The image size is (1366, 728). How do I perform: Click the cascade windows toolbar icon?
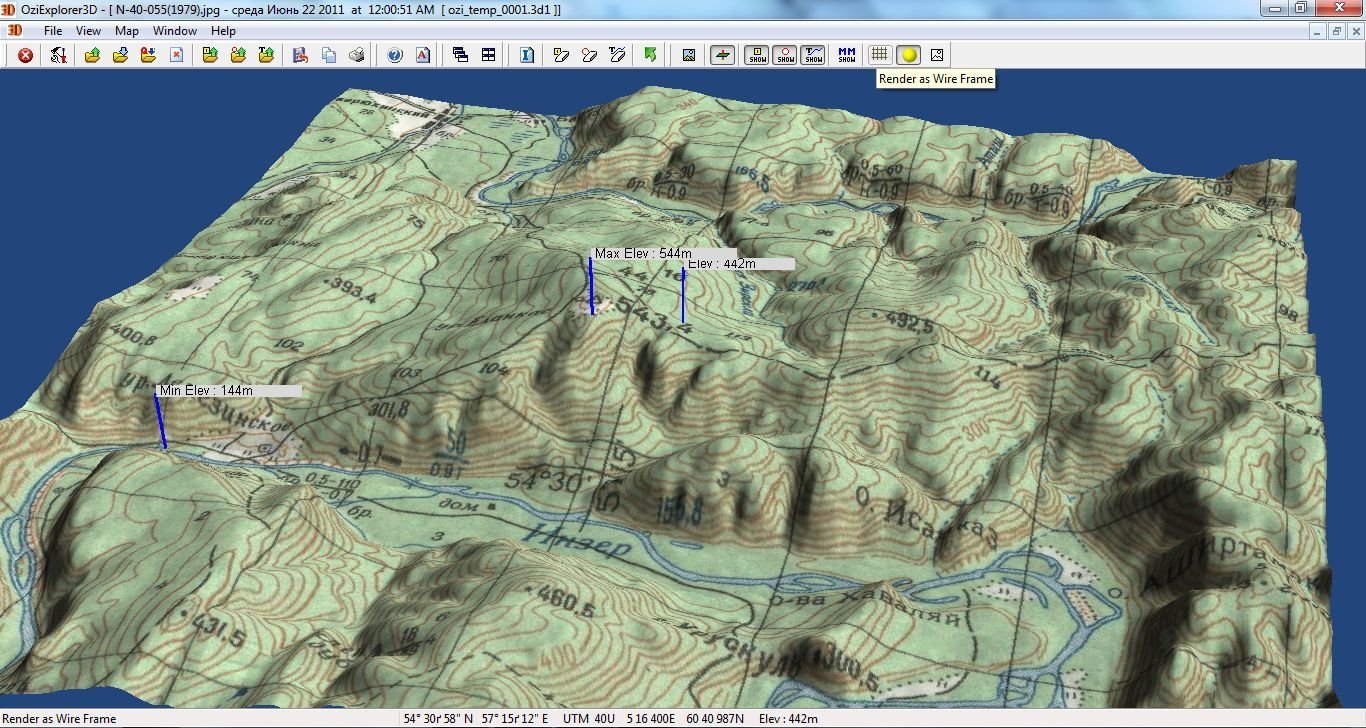point(460,55)
